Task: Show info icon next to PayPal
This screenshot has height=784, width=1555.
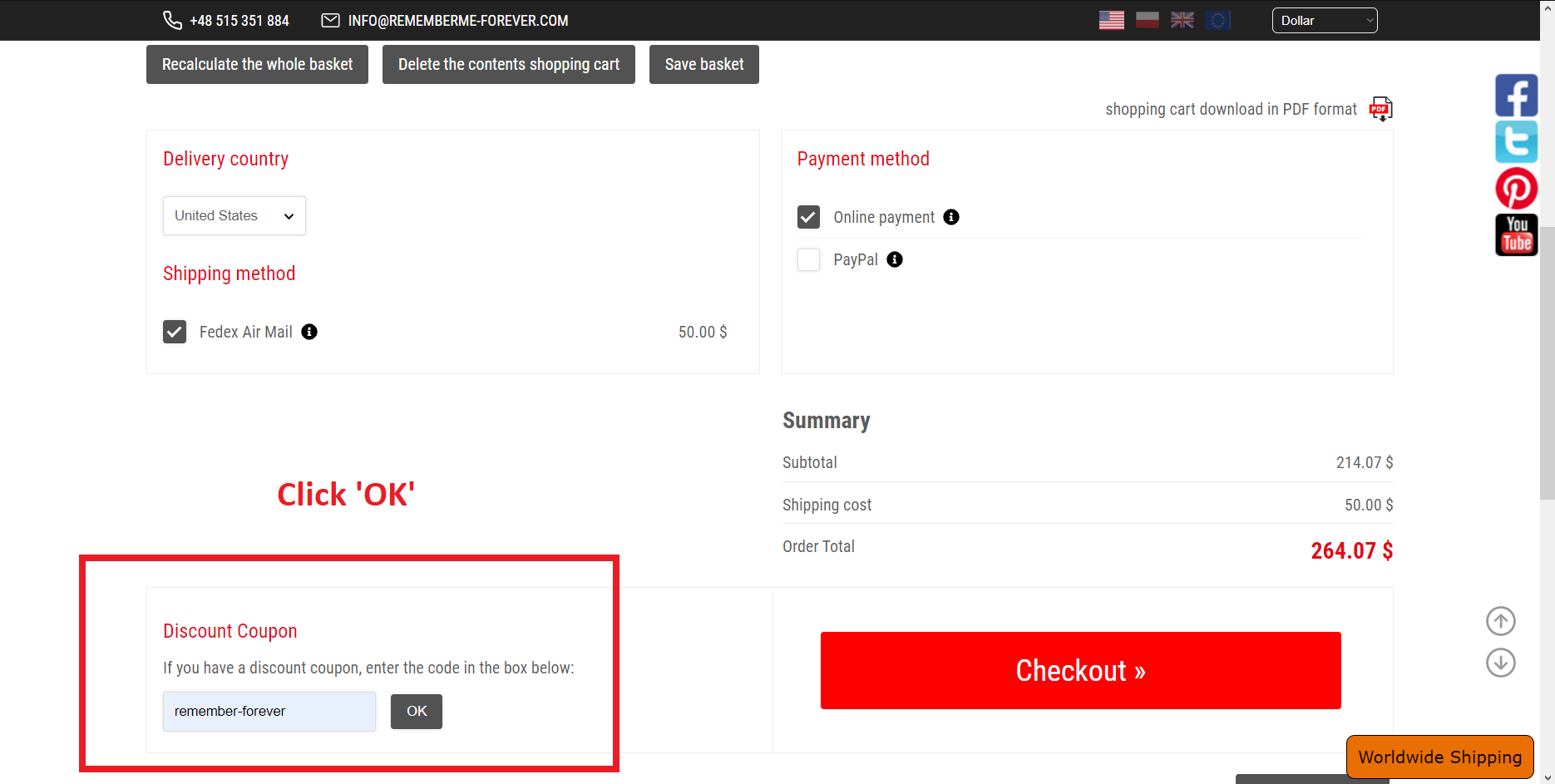Action: coord(895,259)
